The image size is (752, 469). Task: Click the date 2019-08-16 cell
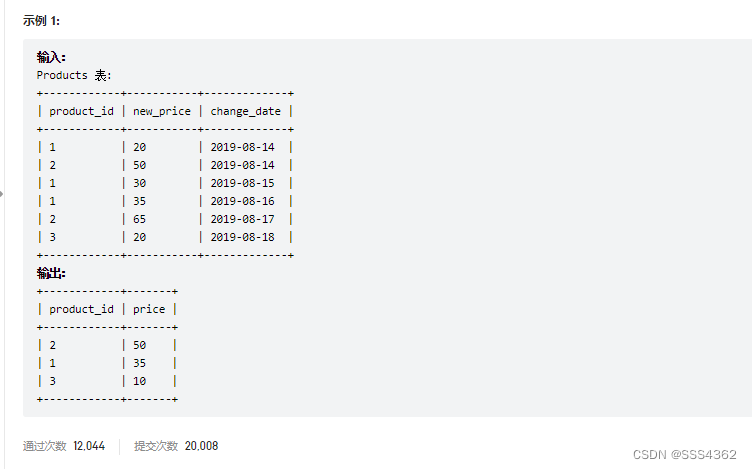(242, 201)
